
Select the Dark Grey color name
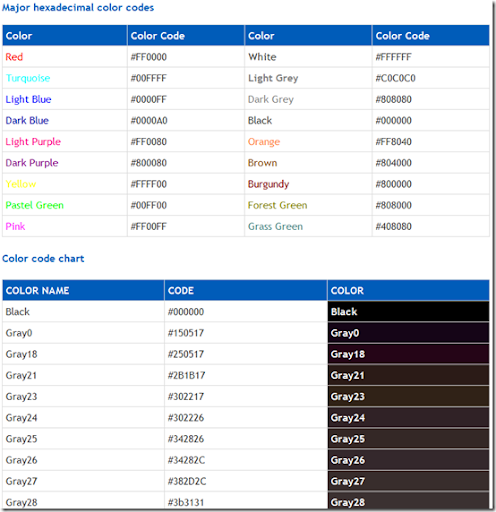(x=271, y=99)
